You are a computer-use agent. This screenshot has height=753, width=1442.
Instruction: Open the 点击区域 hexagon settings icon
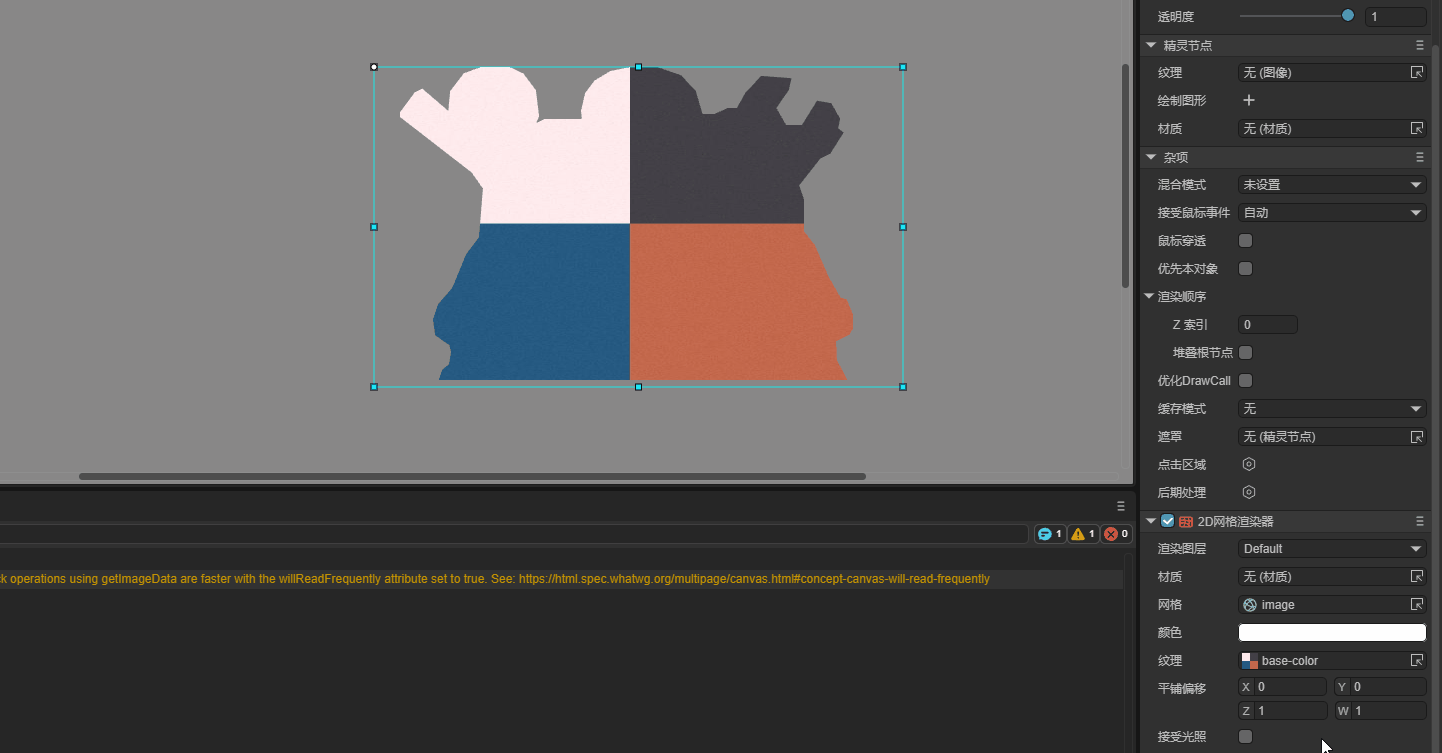(x=1248, y=464)
